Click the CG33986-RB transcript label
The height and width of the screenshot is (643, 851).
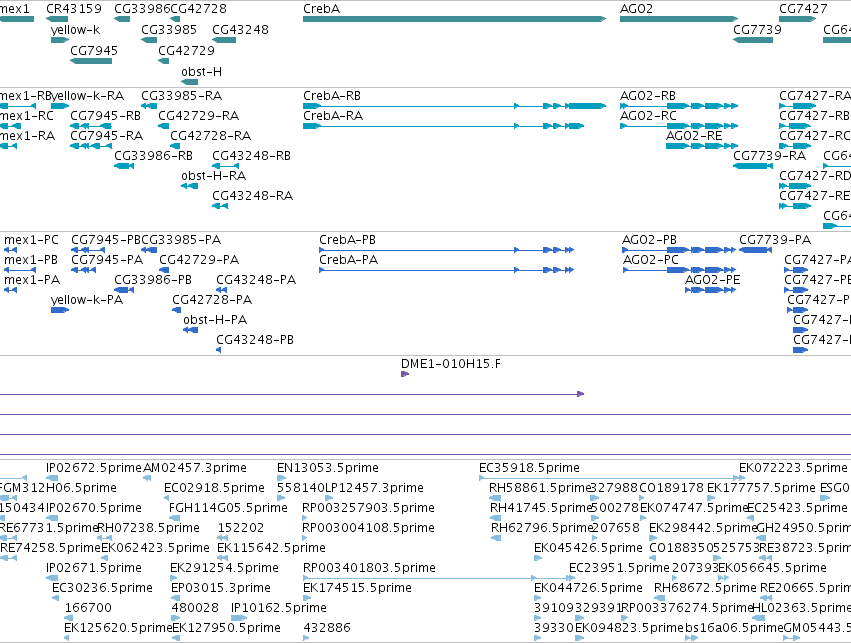point(153,156)
